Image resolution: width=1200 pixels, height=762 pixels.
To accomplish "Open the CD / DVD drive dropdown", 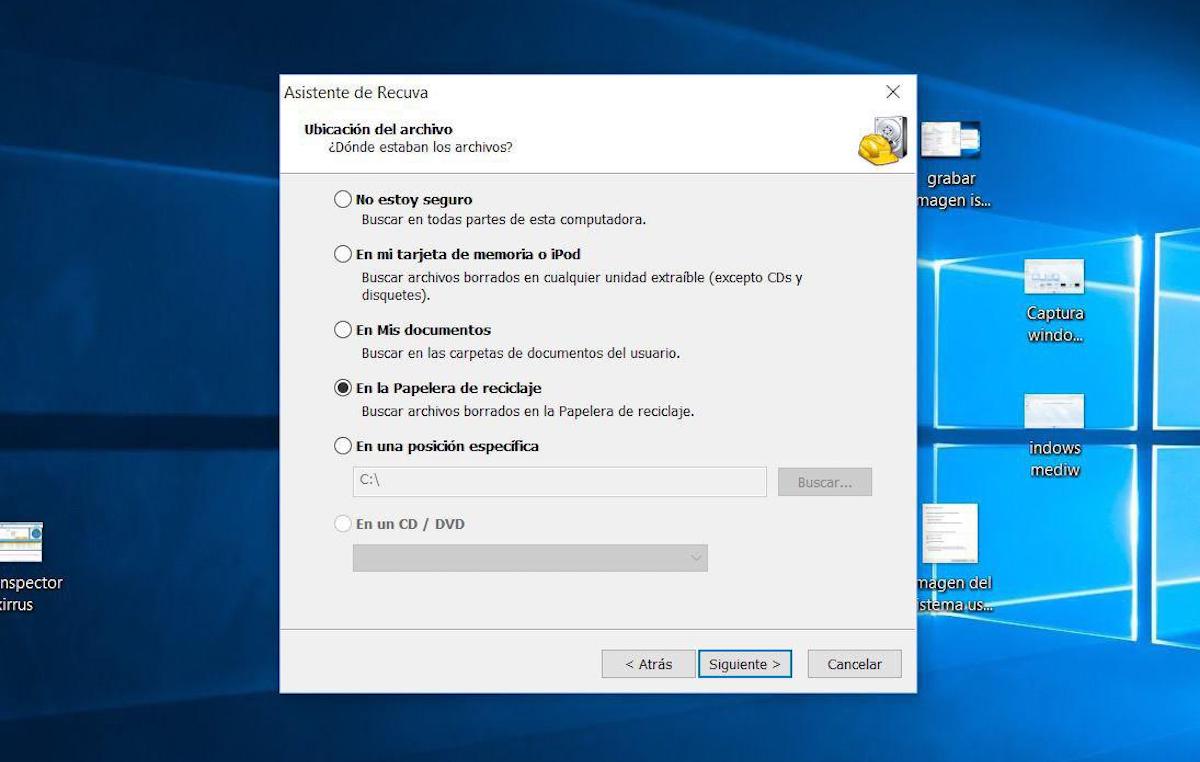I will point(530,558).
